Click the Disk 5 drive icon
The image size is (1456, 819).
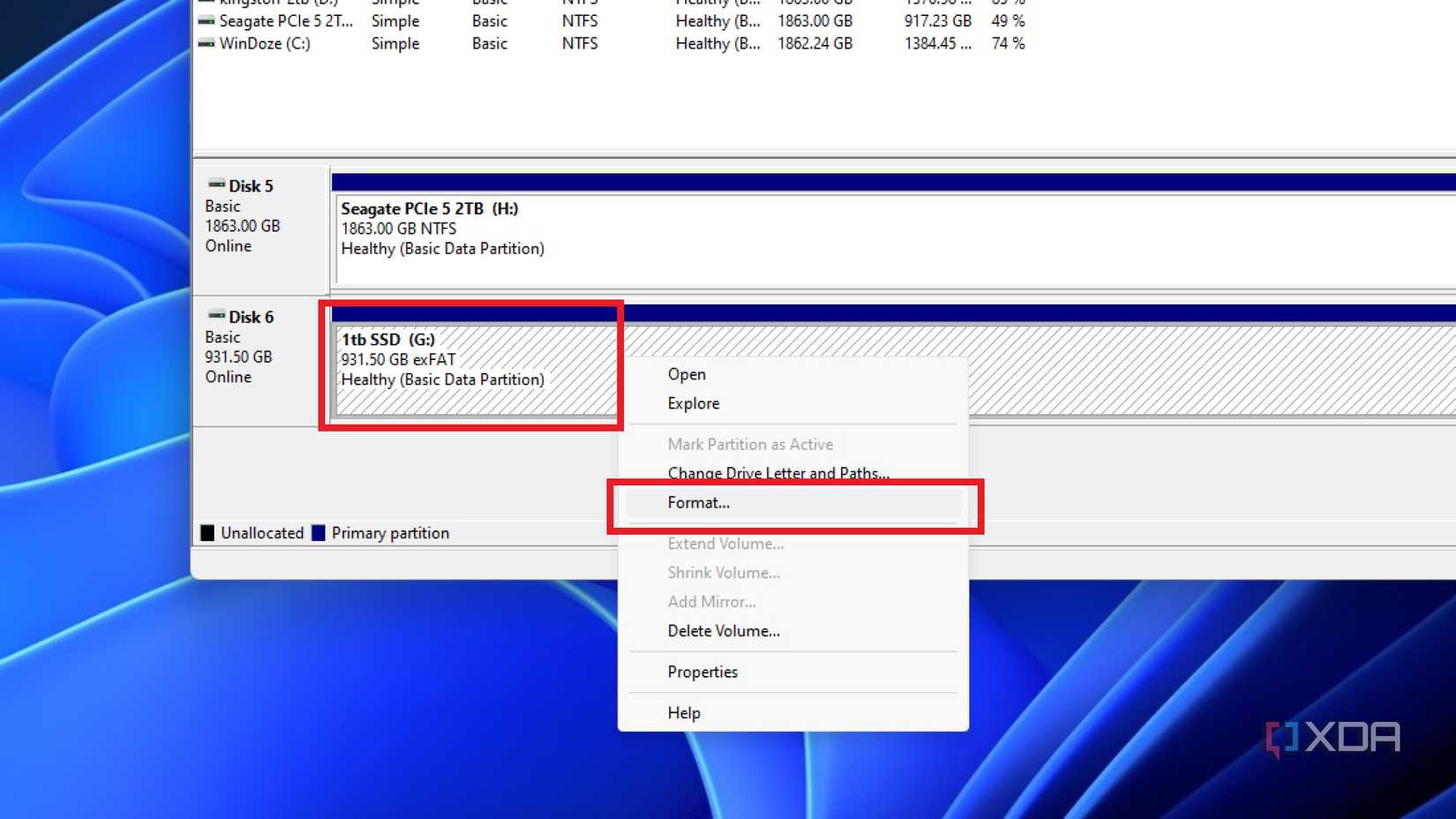click(216, 184)
